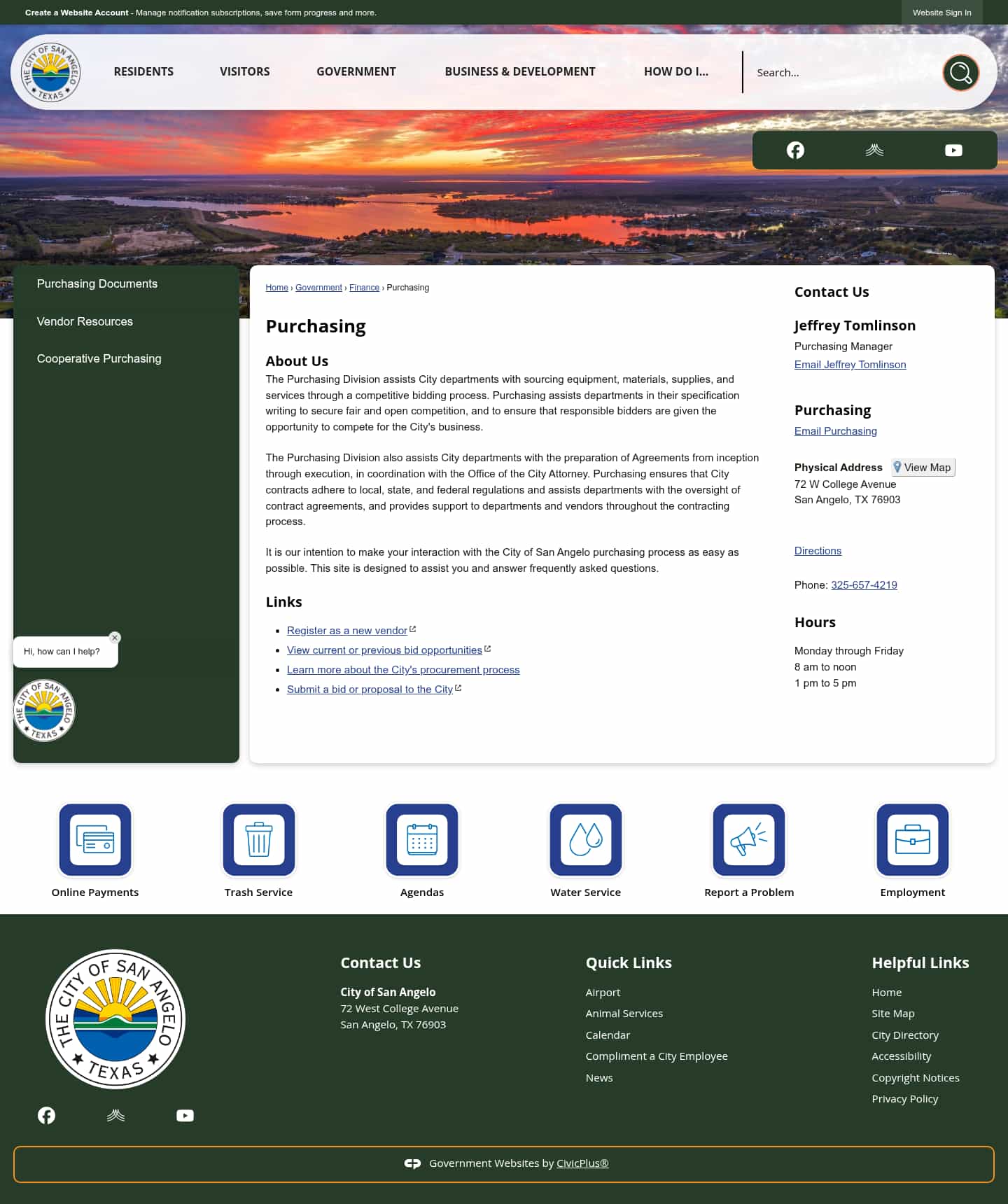
Task: Open Site Map helpful link
Action: click(x=892, y=1014)
